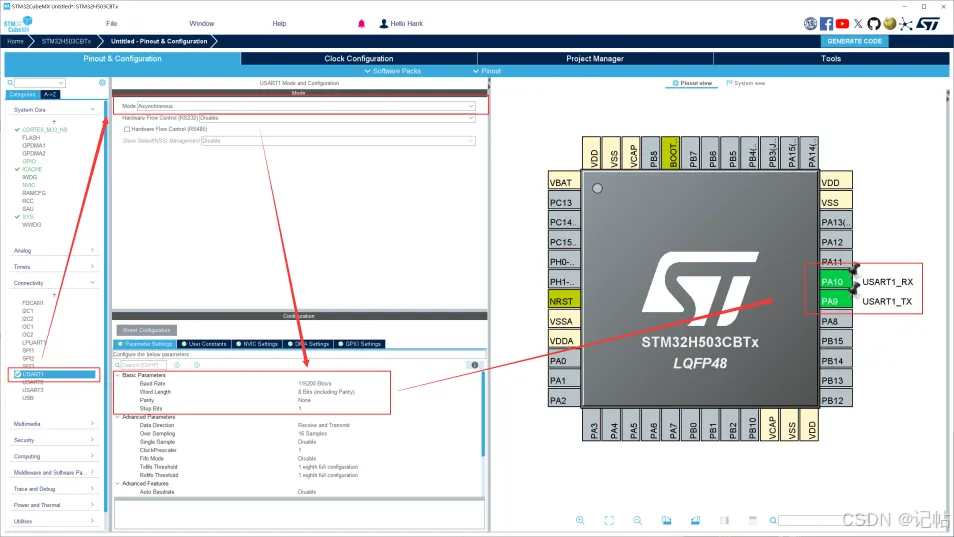This screenshot has height=537, width=954.
Task: Select the BOOT0 pin on chip
Action: click(670, 153)
